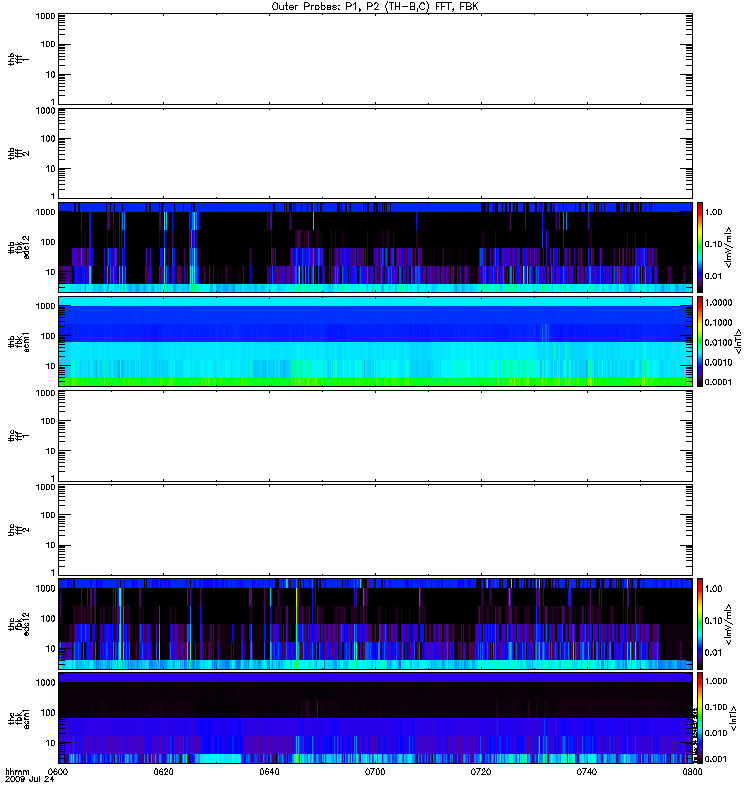Click the '0.1000' label on thb scm1 colorbar
Viewport: 750px width, 800px height.
click(x=718, y=322)
